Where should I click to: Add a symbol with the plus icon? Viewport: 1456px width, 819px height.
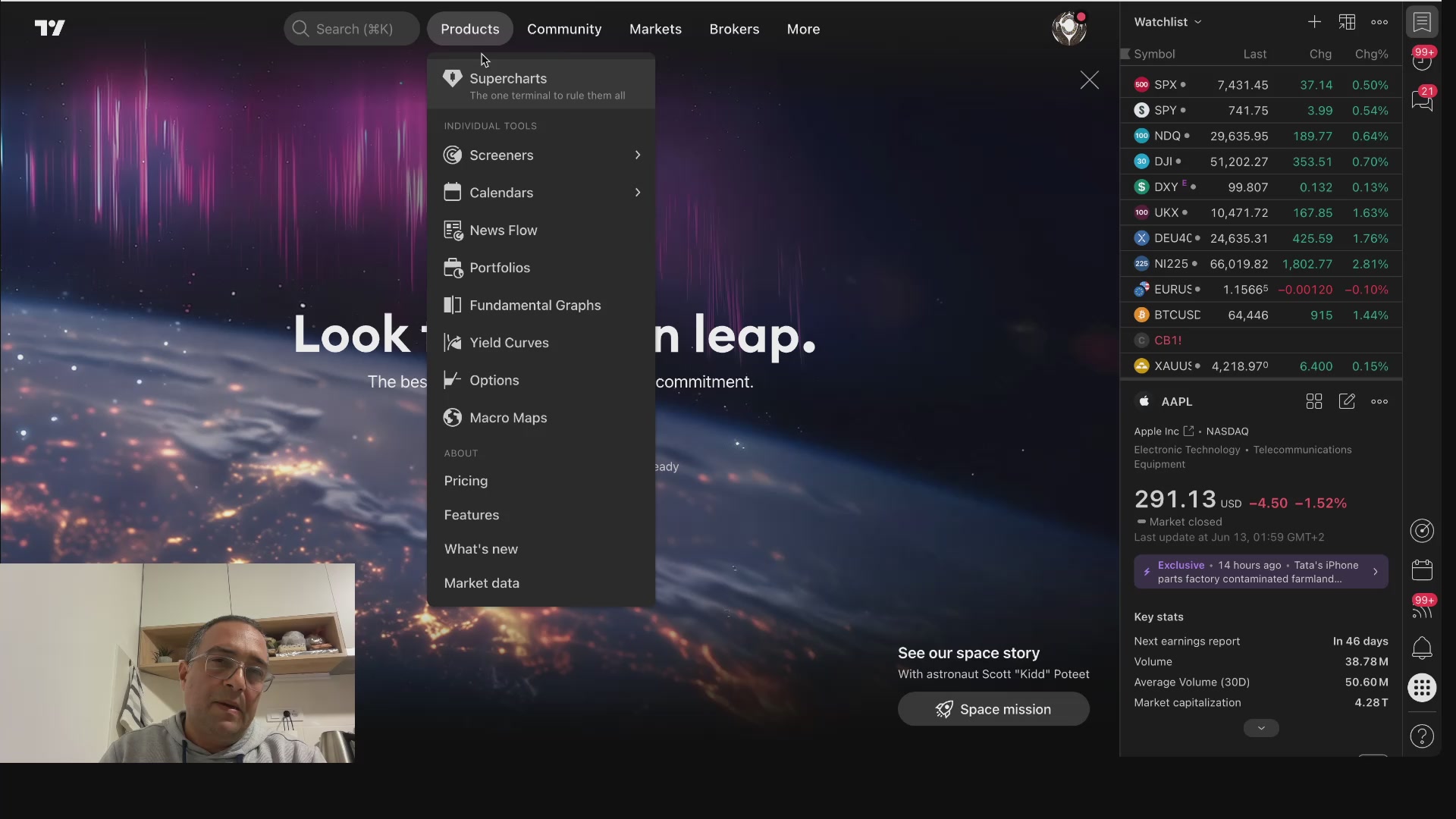[x=1314, y=22]
